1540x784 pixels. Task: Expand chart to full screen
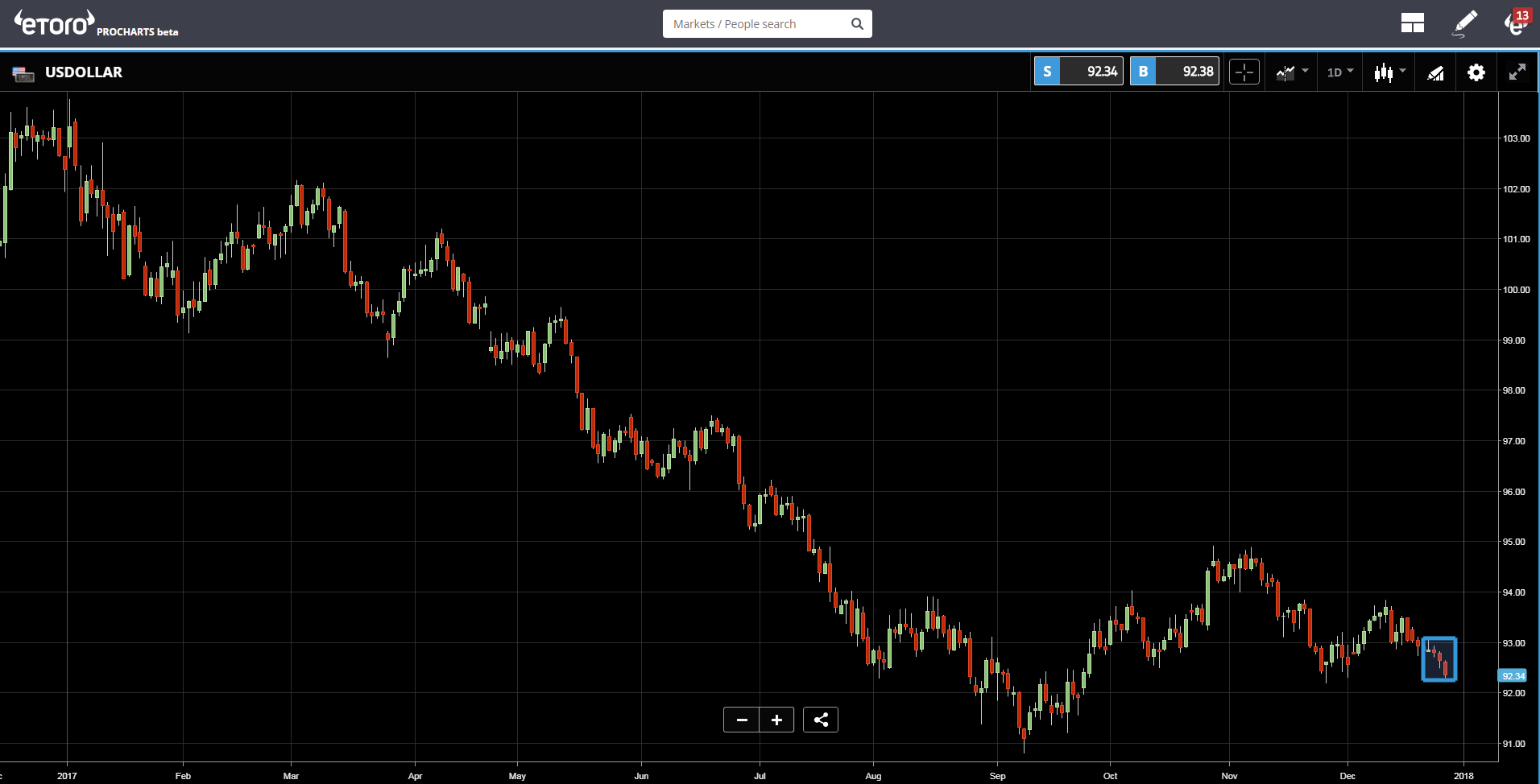point(1517,72)
